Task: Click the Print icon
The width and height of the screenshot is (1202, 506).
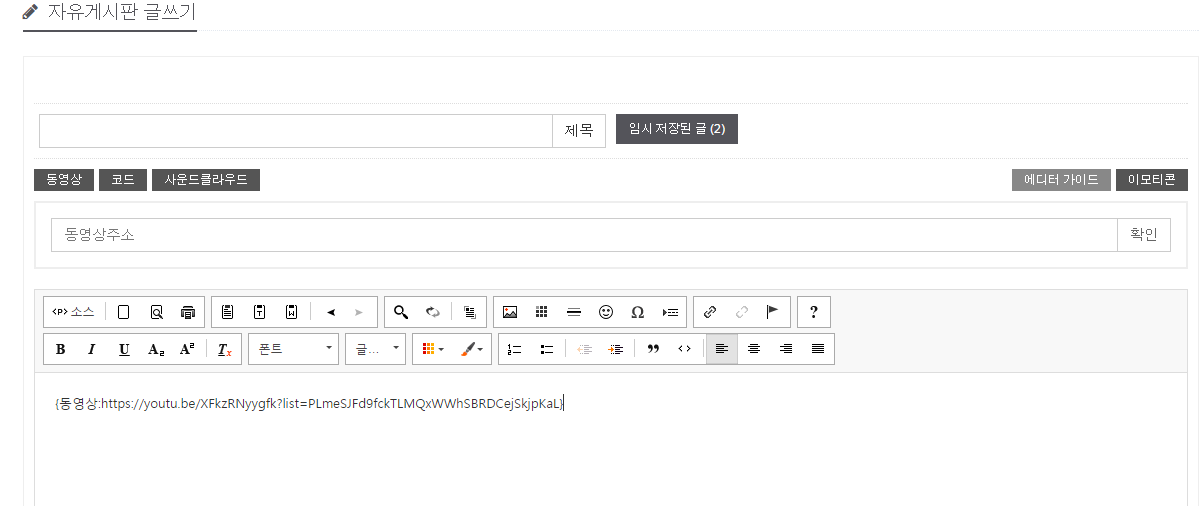Action: pyautogui.click(x=188, y=312)
